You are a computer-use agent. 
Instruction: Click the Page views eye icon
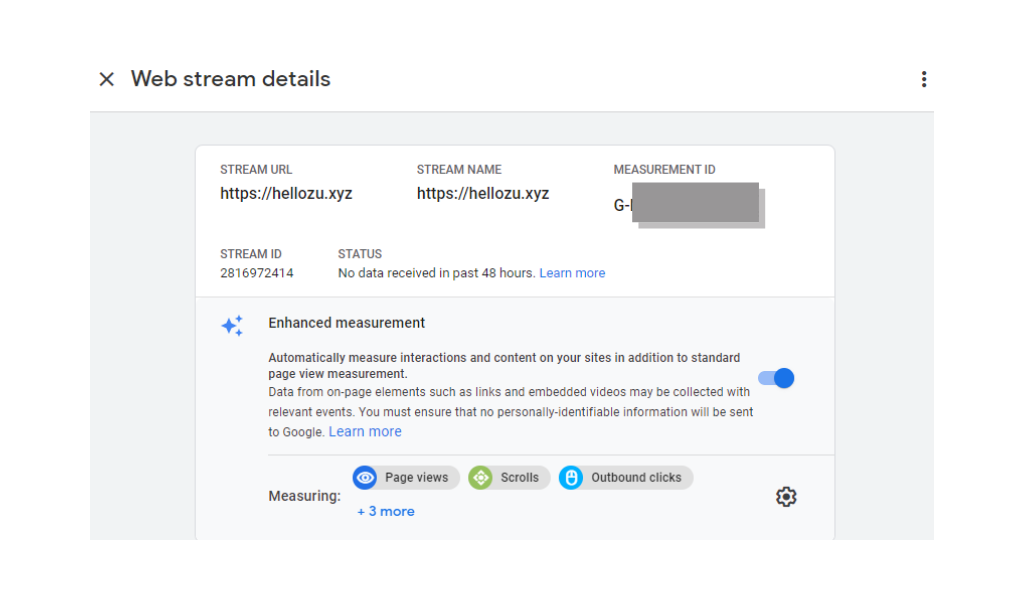(365, 478)
